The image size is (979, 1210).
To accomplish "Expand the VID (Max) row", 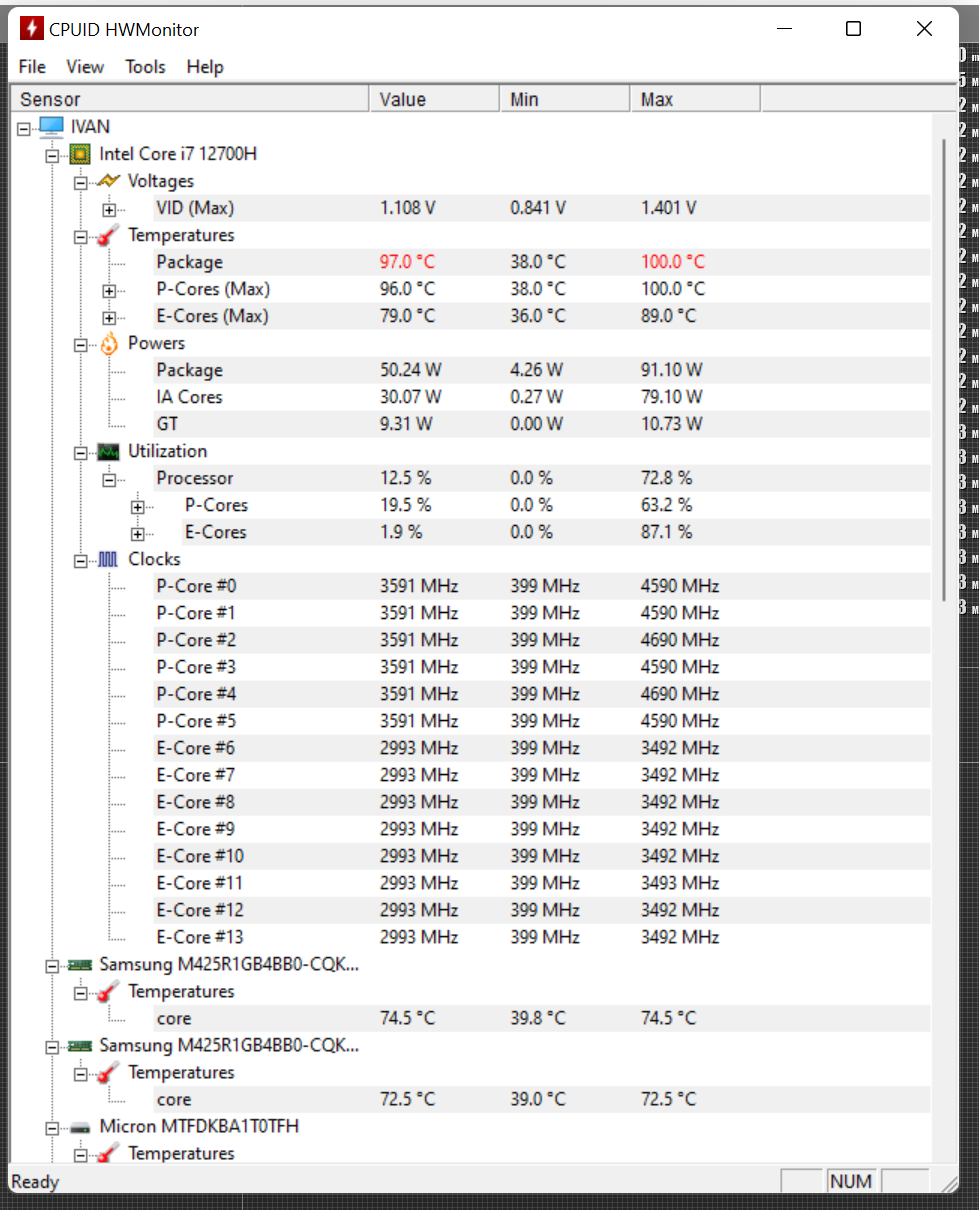I will click(108, 209).
